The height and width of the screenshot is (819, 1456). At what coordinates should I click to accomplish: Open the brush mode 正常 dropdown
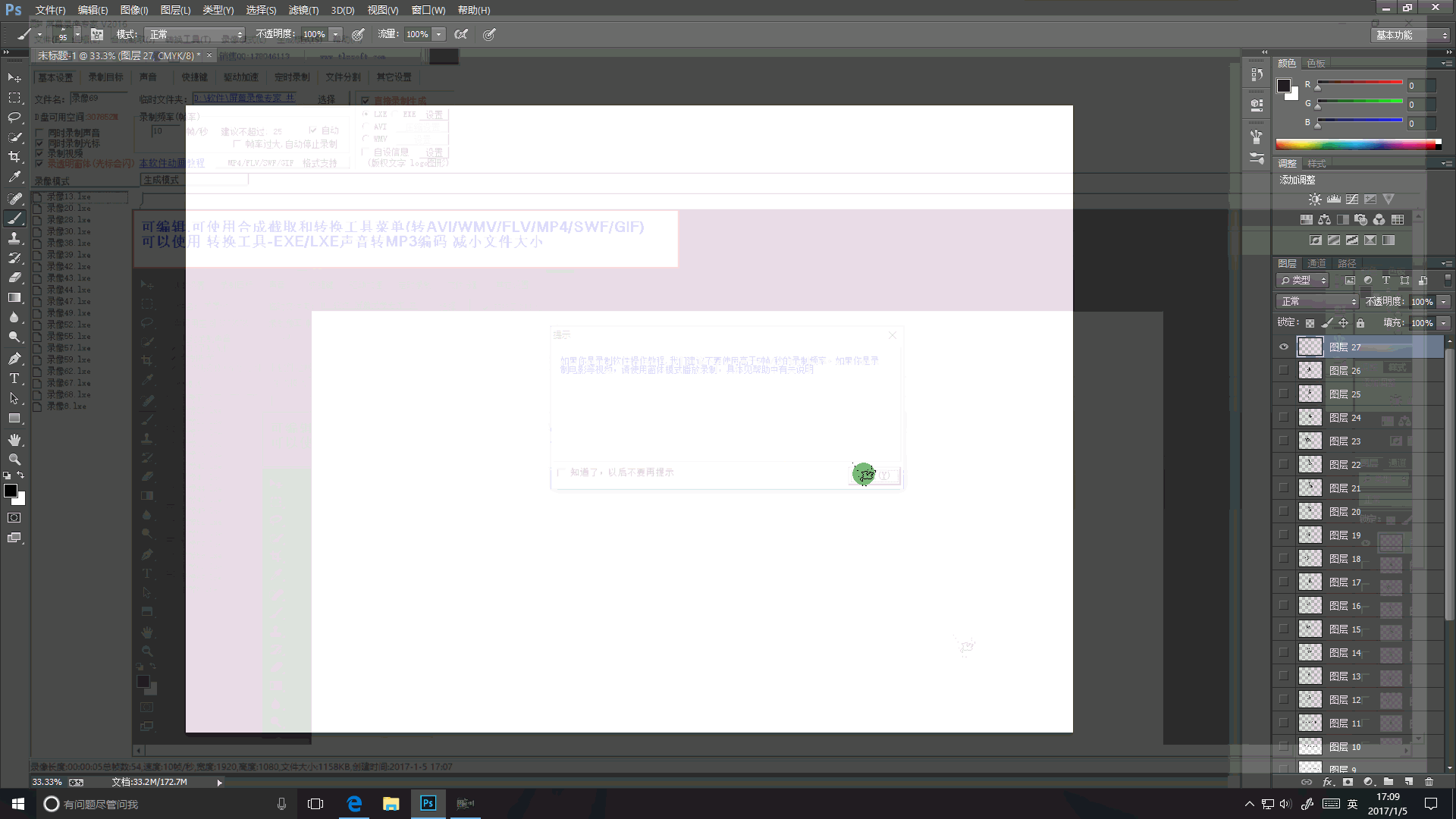(x=196, y=34)
